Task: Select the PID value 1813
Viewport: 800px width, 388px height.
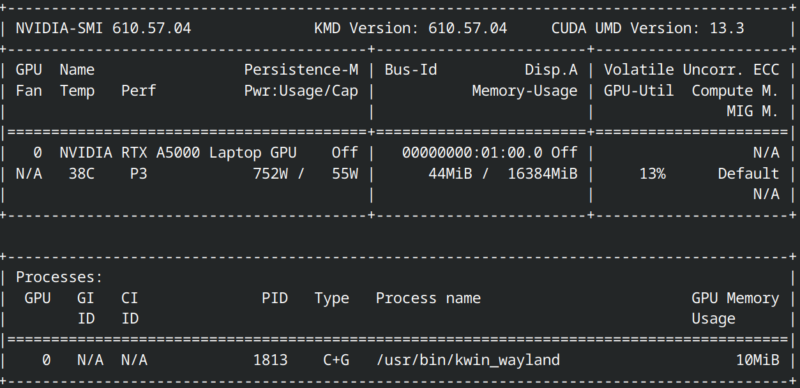Action: pos(270,360)
